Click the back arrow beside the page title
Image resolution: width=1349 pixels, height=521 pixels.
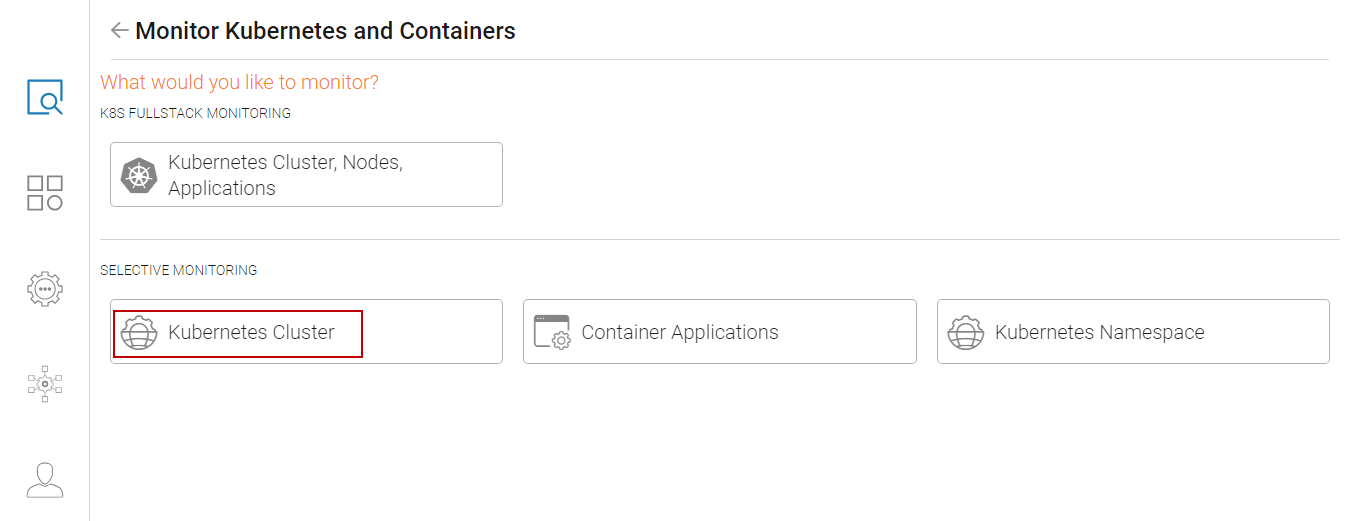(119, 31)
